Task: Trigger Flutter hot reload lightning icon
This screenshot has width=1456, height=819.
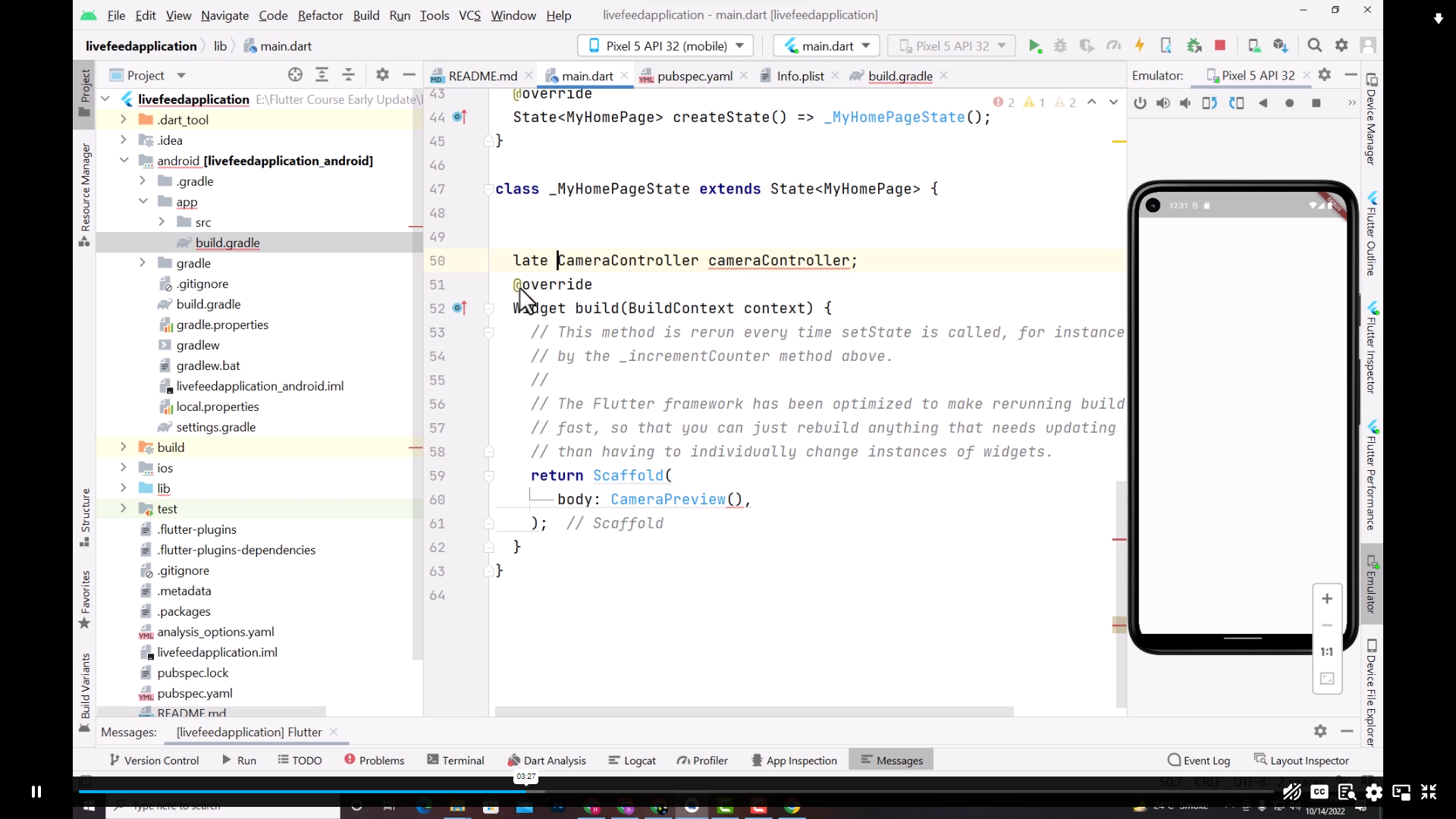Action: pyautogui.click(x=1140, y=45)
